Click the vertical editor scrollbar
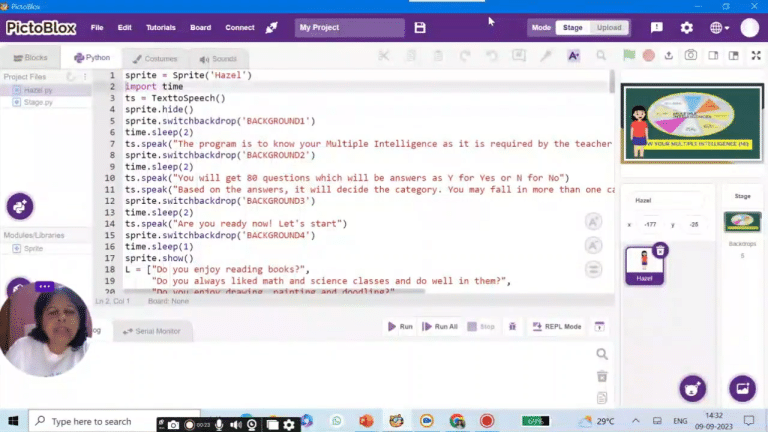 pyautogui.click(x=612, y=82)
